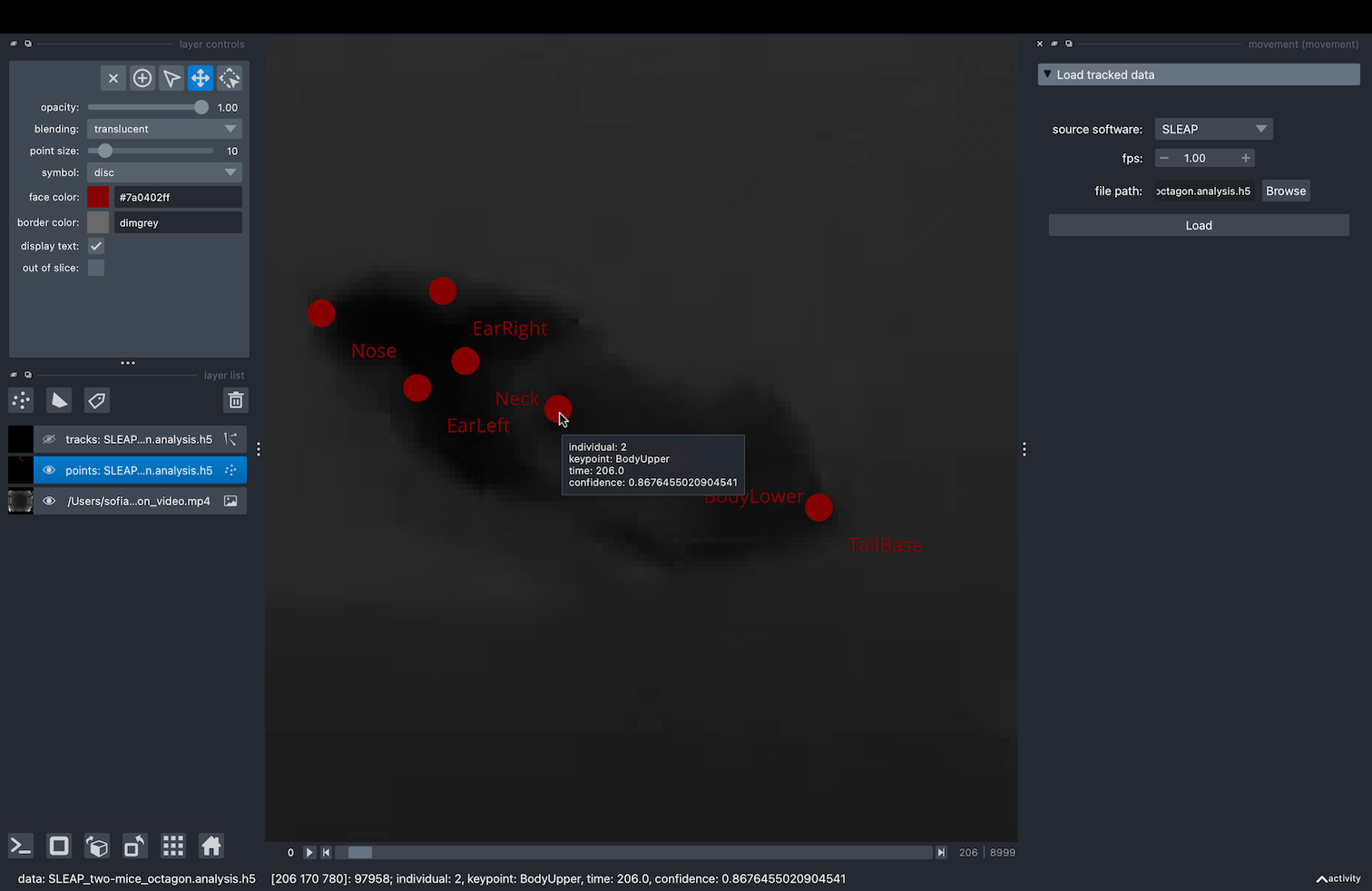Enable grid view mode
Viewport: 1372px width, 891px height.
coord(172,846)
